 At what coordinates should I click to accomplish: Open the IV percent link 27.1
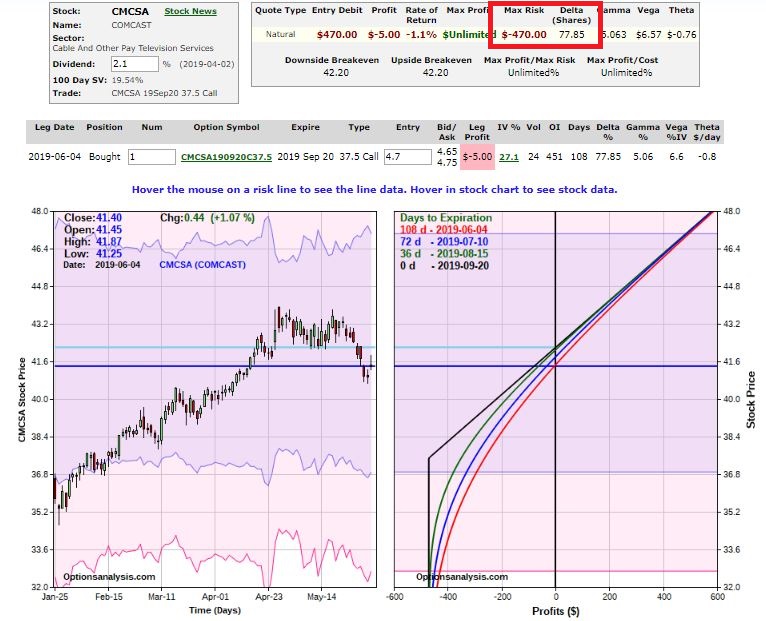click(509, 157)
